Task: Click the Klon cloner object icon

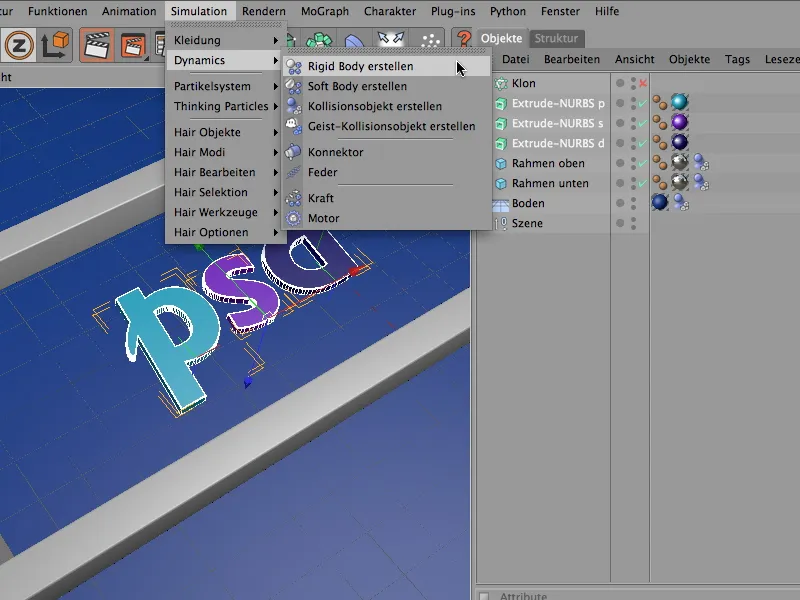Action: point(501,83)
